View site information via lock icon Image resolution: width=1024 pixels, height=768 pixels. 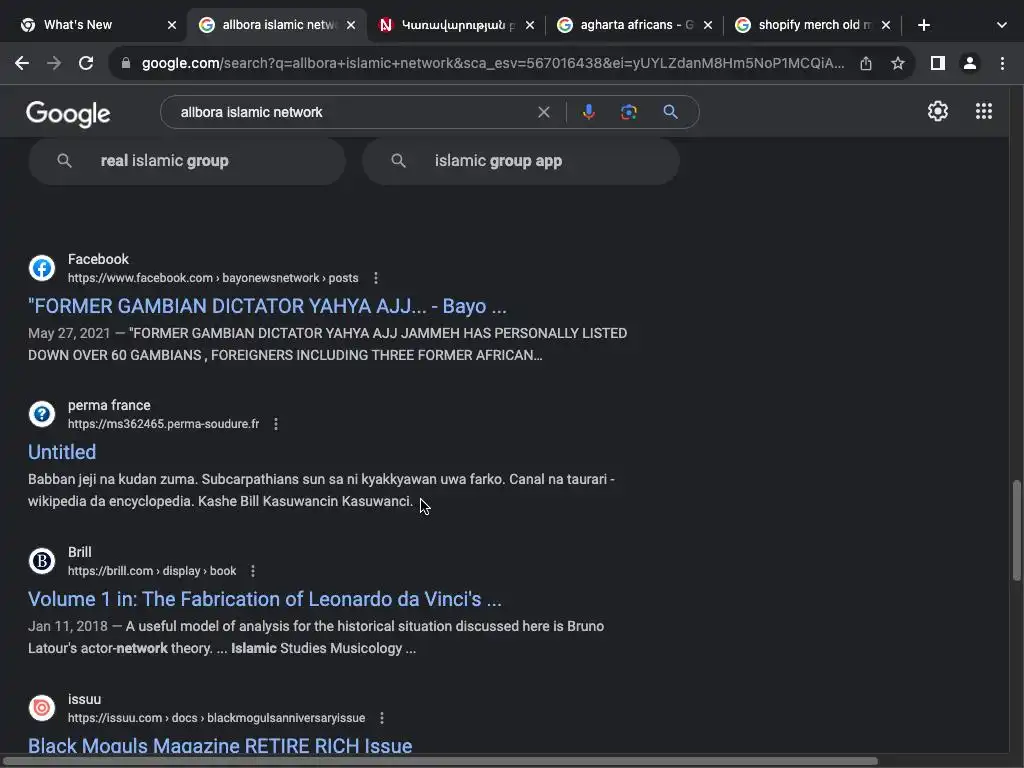pos(126,63)
